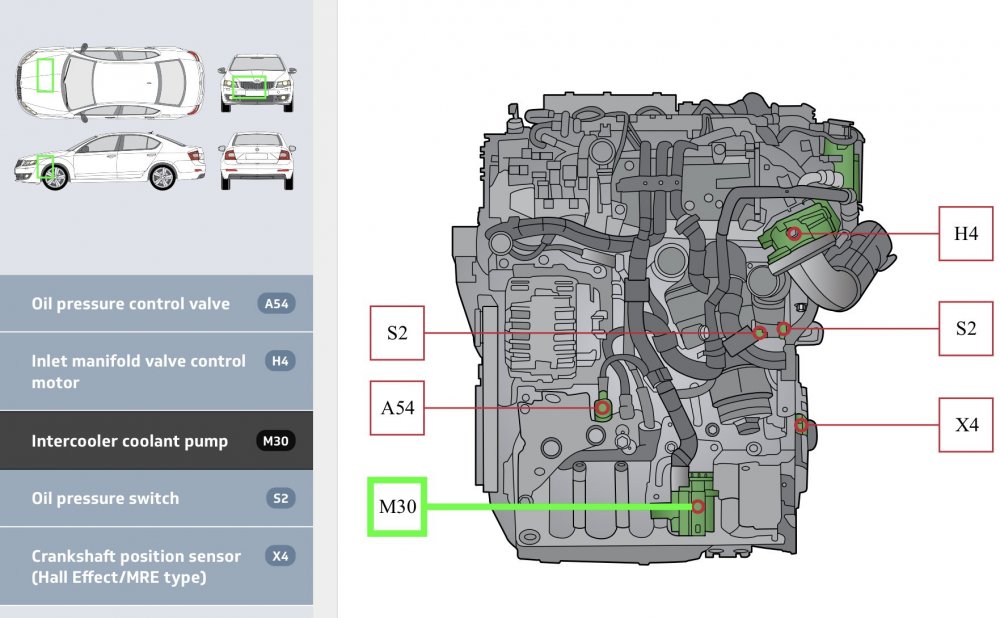Viewport: 1000px width, 618px height.
Task: Select the M30 intercooler coolant pump marker on engine
Action: click(696, 508)
